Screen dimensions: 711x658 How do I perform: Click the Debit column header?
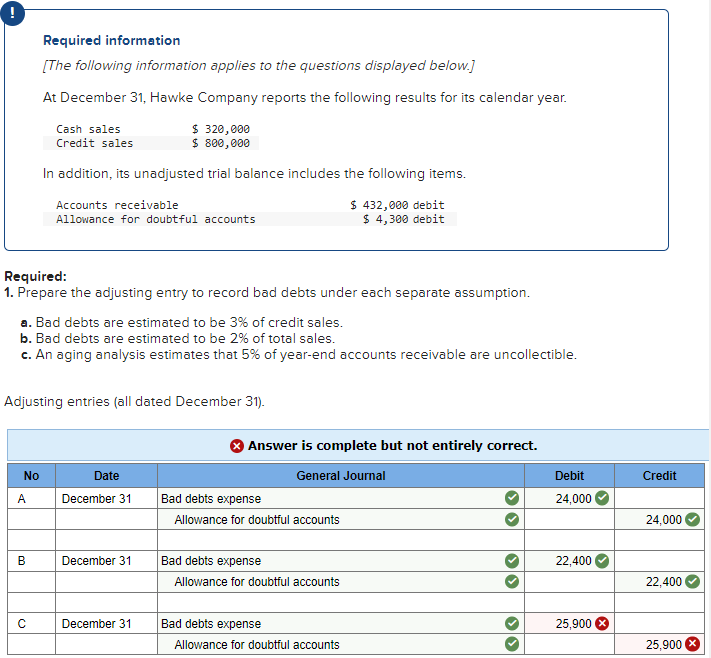coord(570,476)
